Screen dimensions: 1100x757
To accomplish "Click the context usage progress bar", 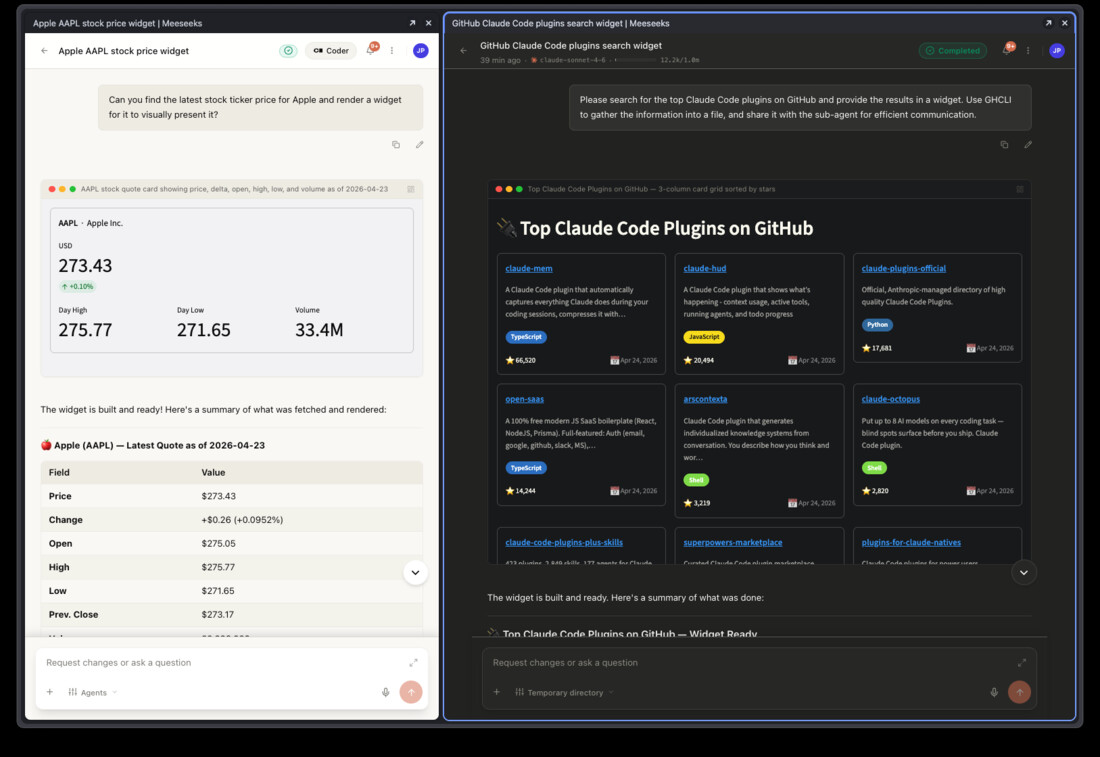I will [x=636, y=60].
